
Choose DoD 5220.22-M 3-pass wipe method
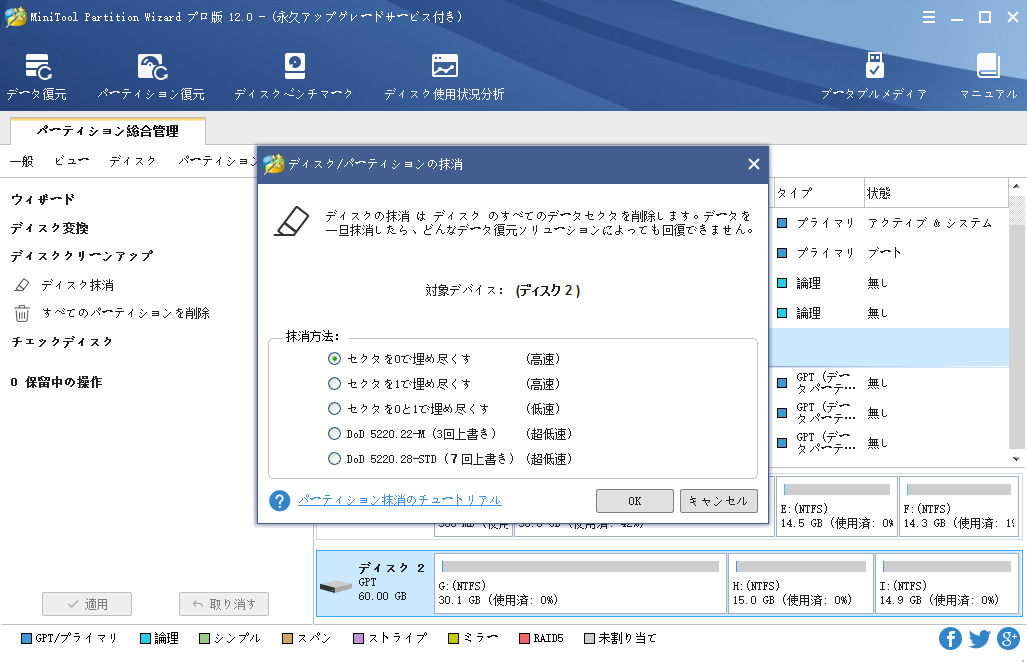(x=335, y=434)
